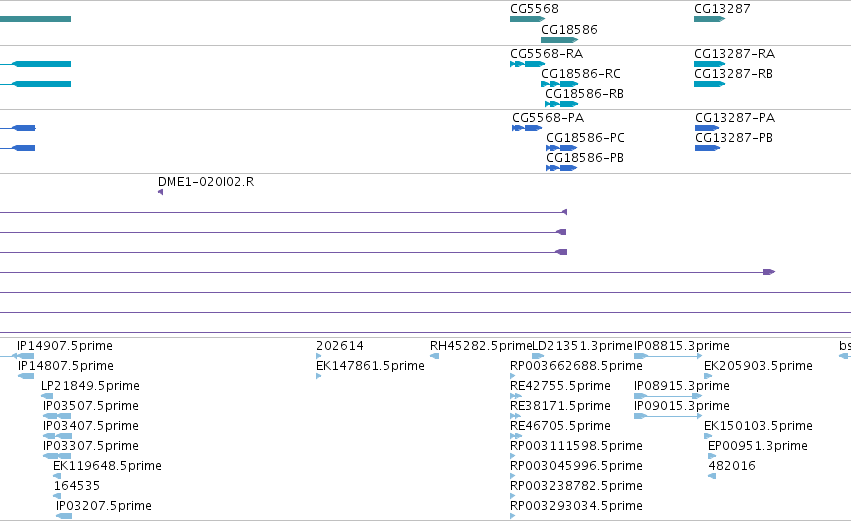The image size is (851, 521).
Task: Select transcript CG5568-RA
Action: pyautogui.click(x=528, y=64)
